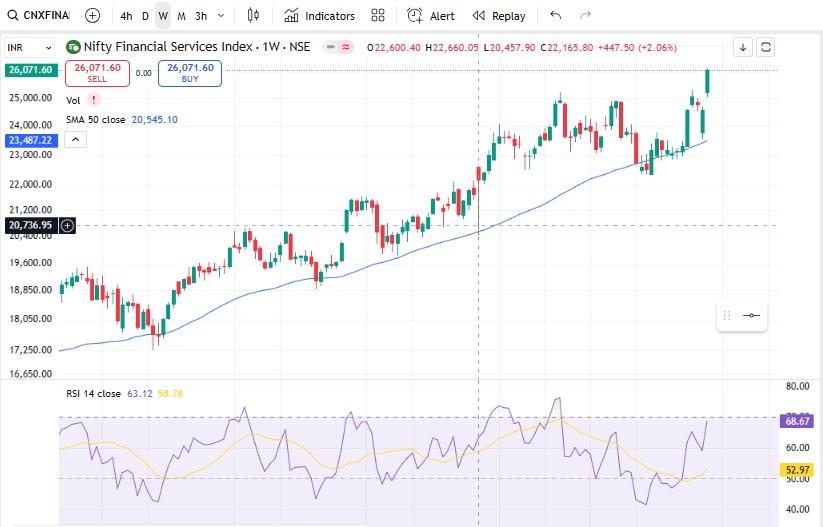The height and width of the screenshot is (527, 823).
Task: Click the 26,071.60 current price label
Action: point(30,70)
